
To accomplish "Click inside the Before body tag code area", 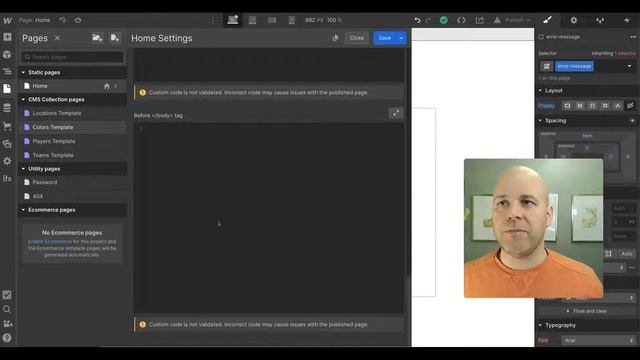I will [x=269, y=218].
